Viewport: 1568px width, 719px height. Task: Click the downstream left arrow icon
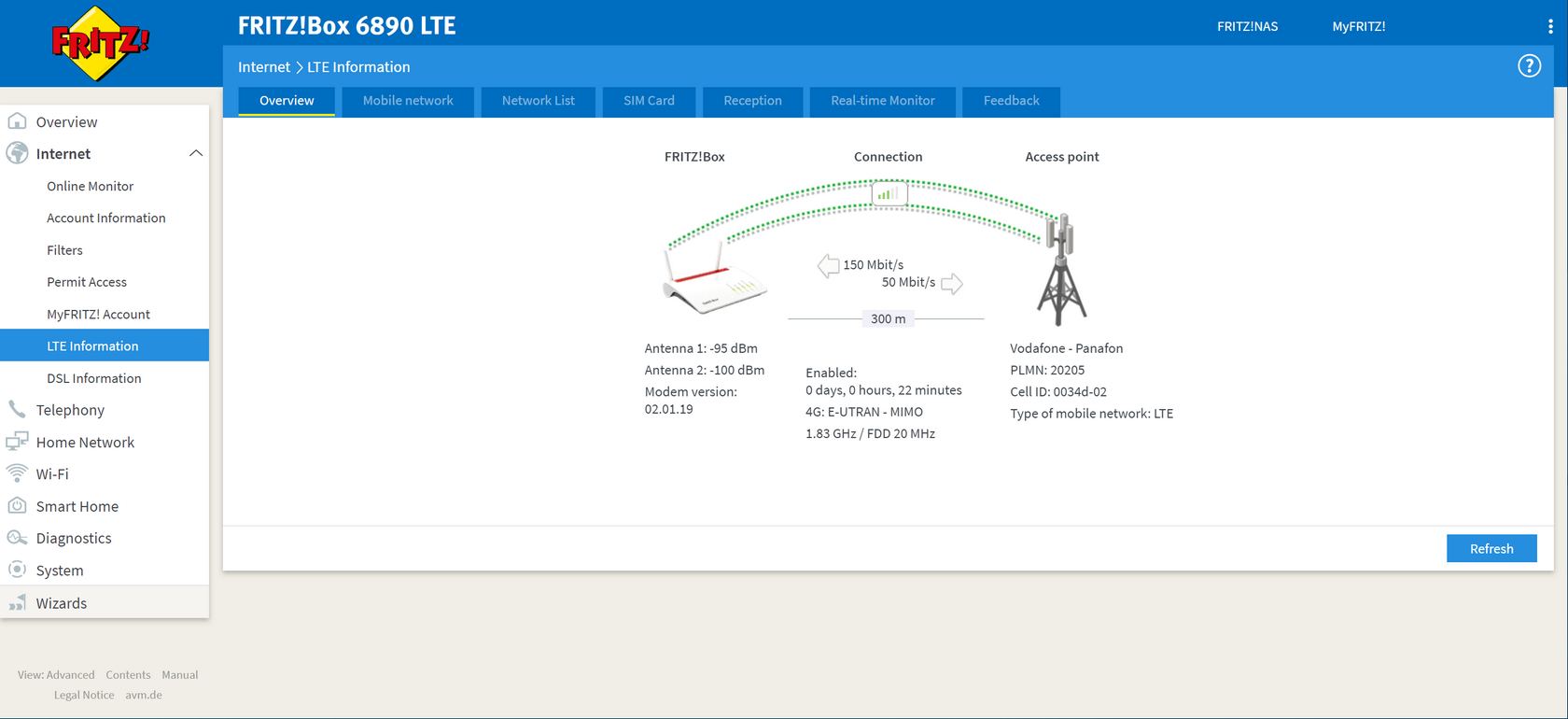click(x=828, y=266)
